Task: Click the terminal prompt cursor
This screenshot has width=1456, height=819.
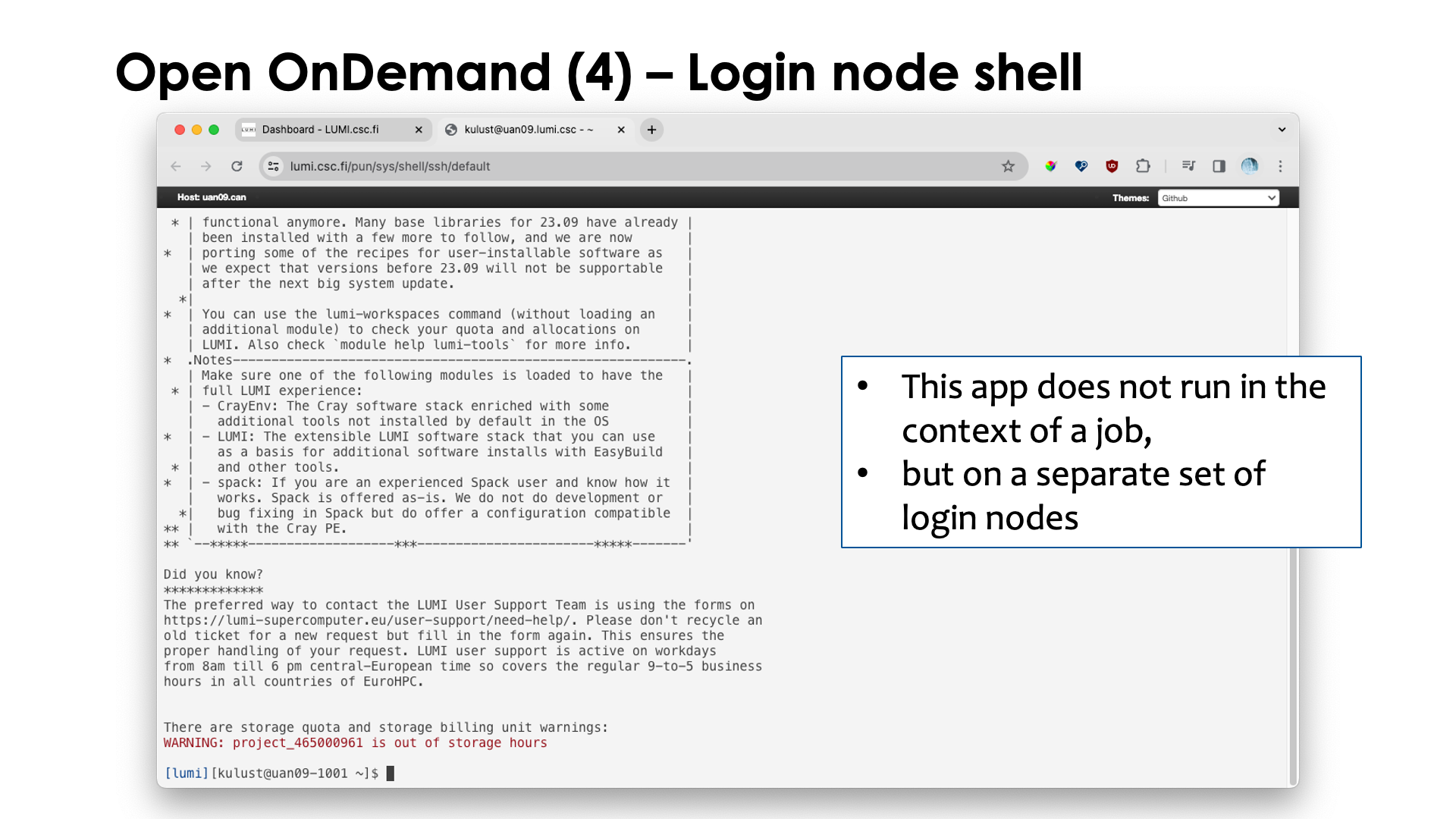Action: [x=391, y=773]
